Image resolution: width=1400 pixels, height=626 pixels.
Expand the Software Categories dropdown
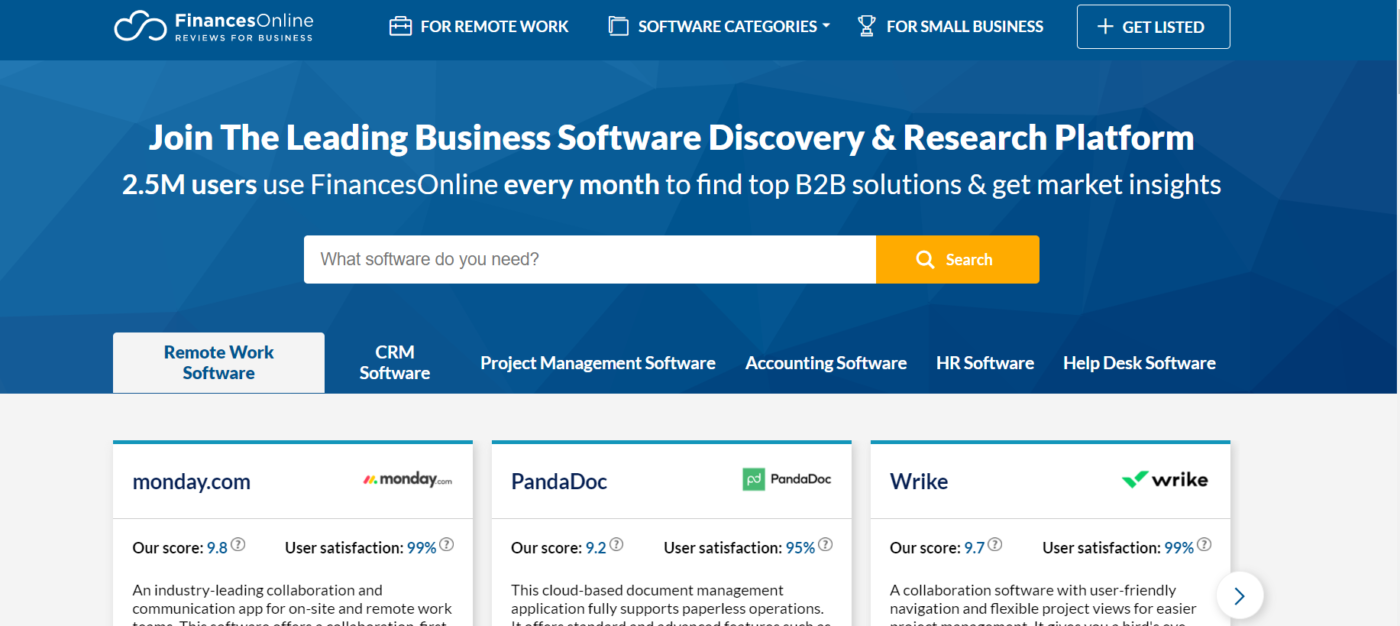[720, 26]
